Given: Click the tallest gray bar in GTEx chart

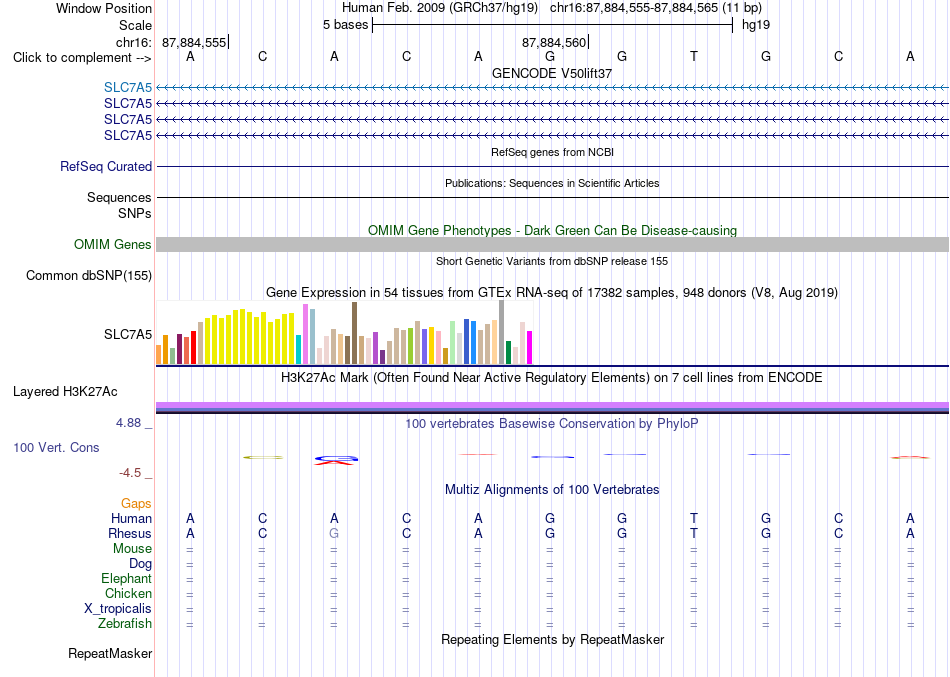Looking at the screenshot, I should coord(501,332).
